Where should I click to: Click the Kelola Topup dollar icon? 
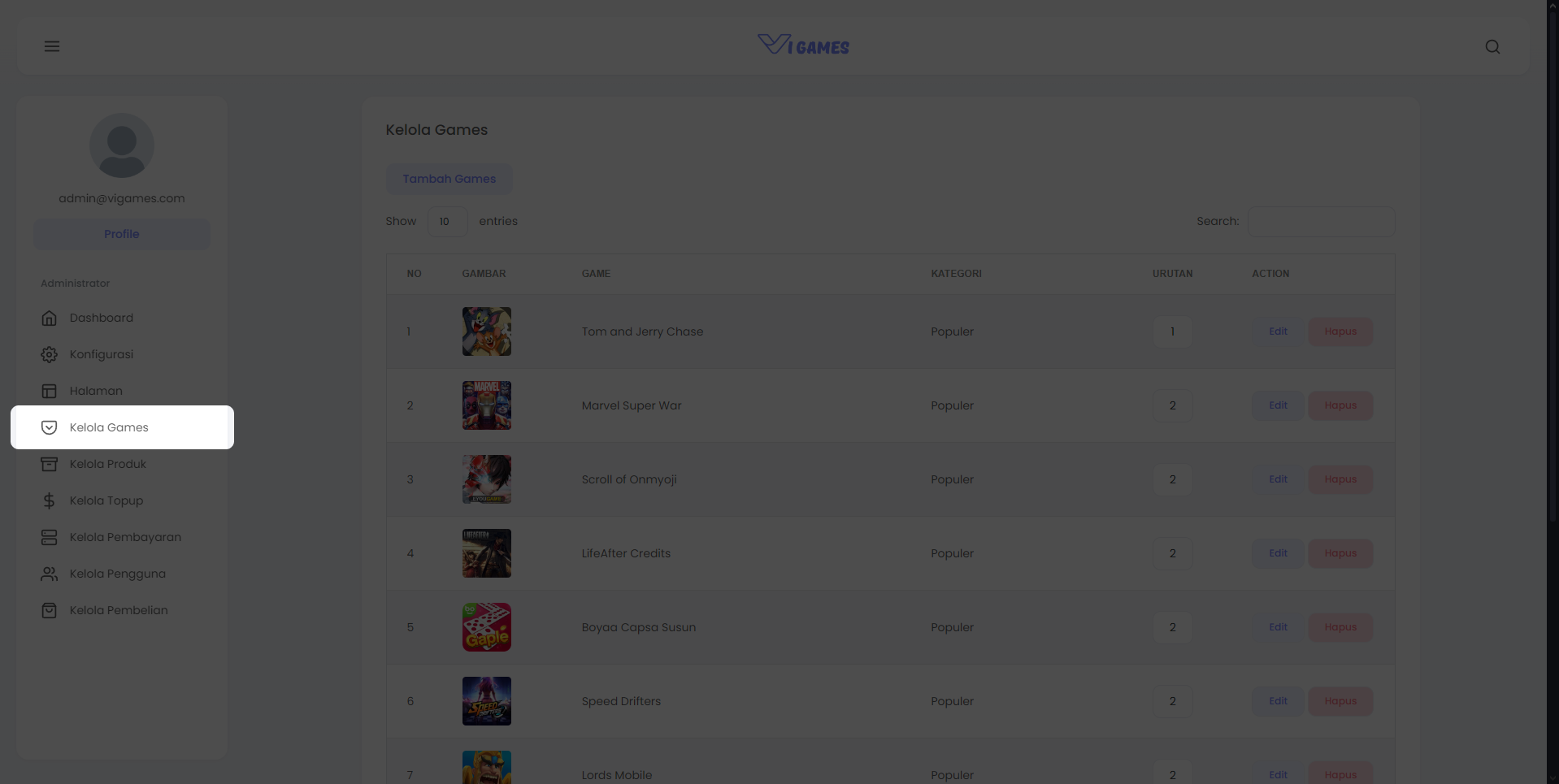click(x=50, y=500)
